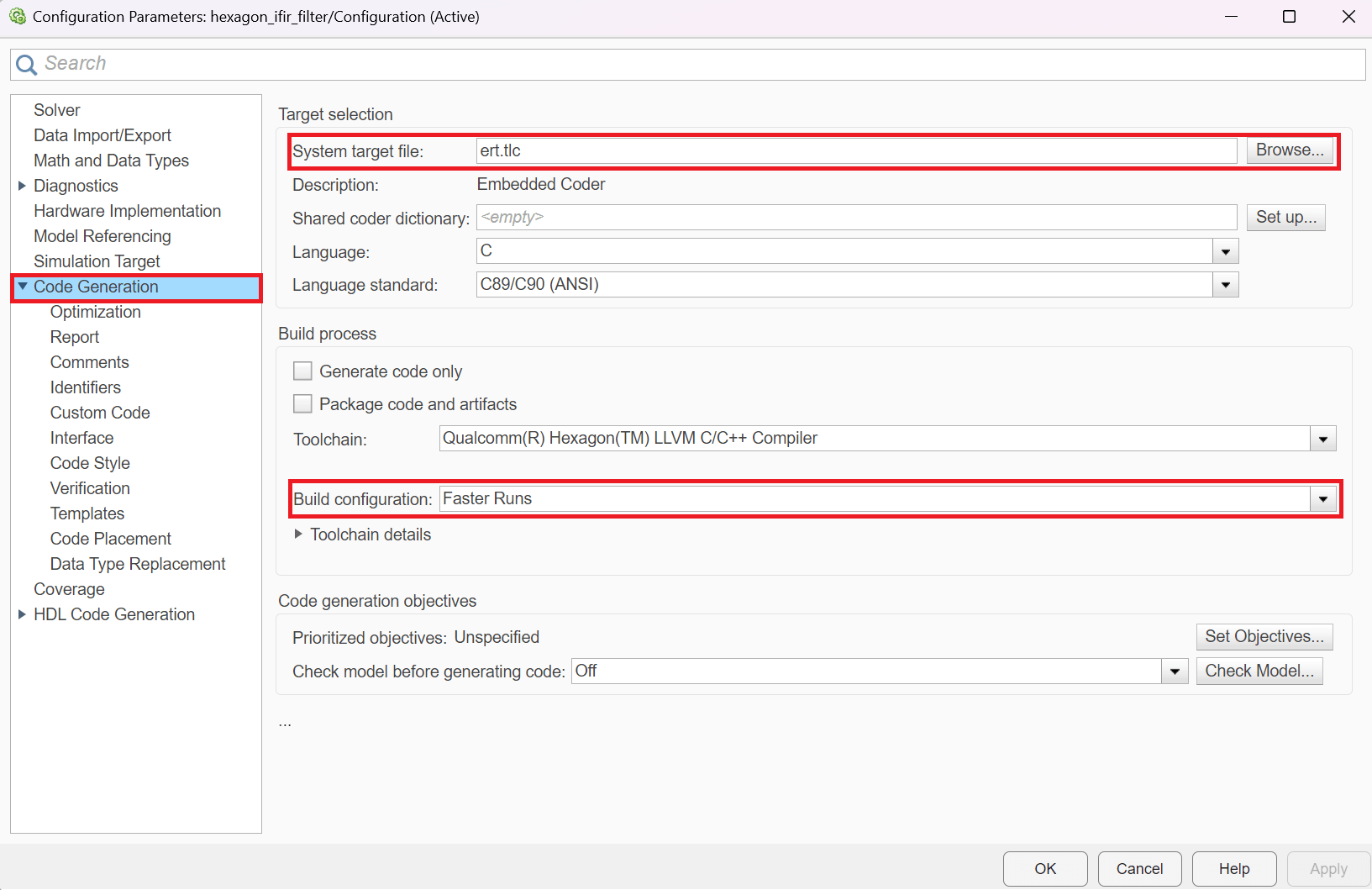Expand the HDL Code Generation node

pos(21,614)
